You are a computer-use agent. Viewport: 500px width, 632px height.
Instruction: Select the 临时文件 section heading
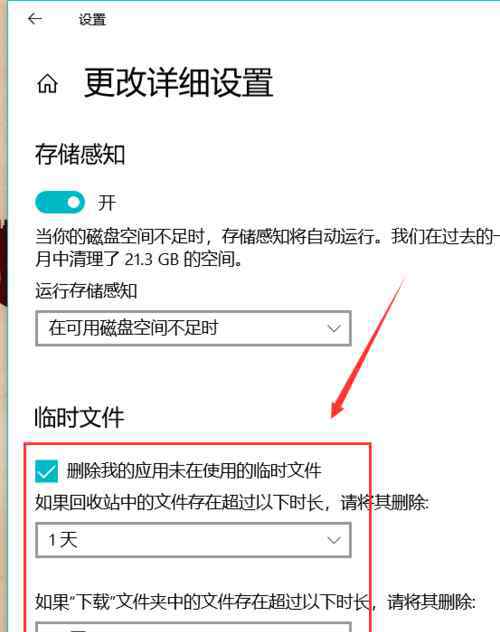[x=79, y=417]
